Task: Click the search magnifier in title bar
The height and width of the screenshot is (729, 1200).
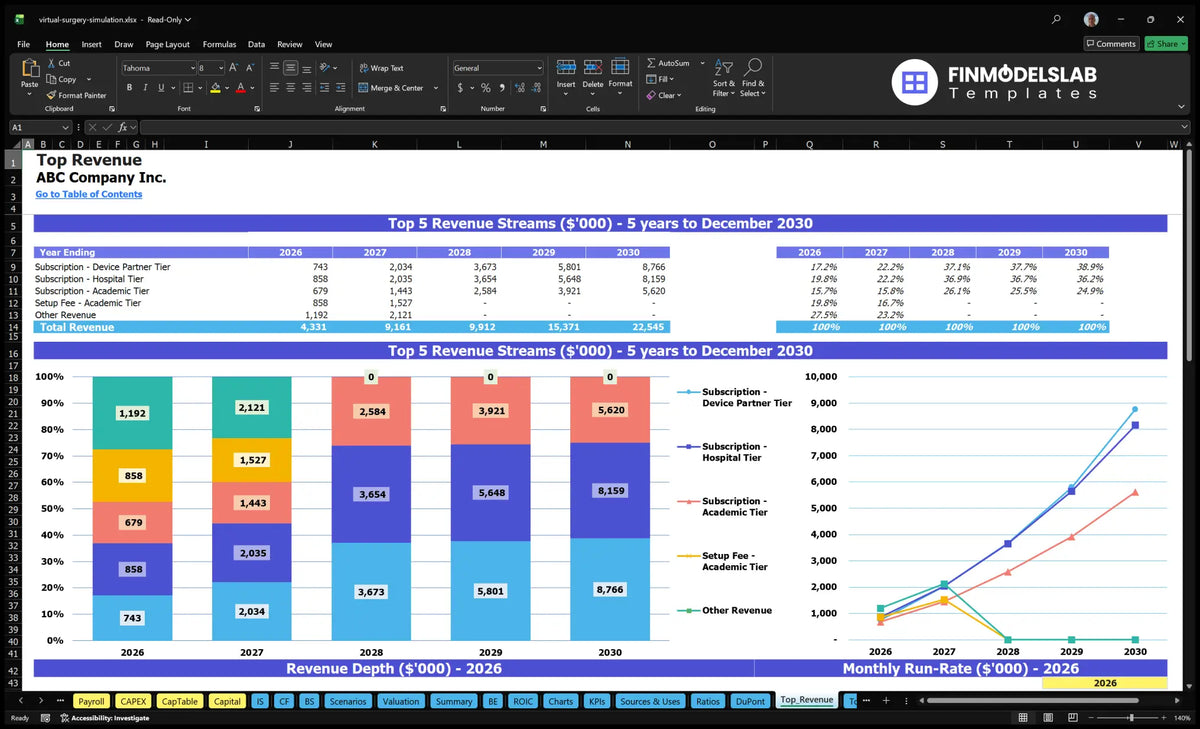Action: click(x=1057, y=19)
